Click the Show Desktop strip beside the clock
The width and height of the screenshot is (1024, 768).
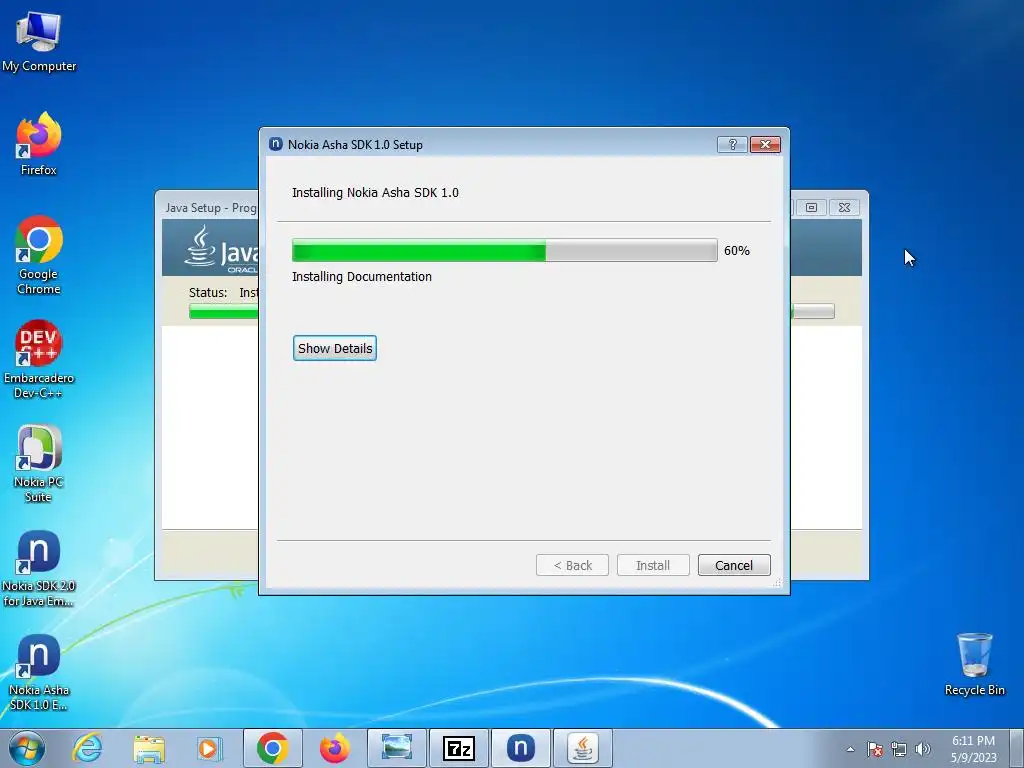tap(1017, 748)
